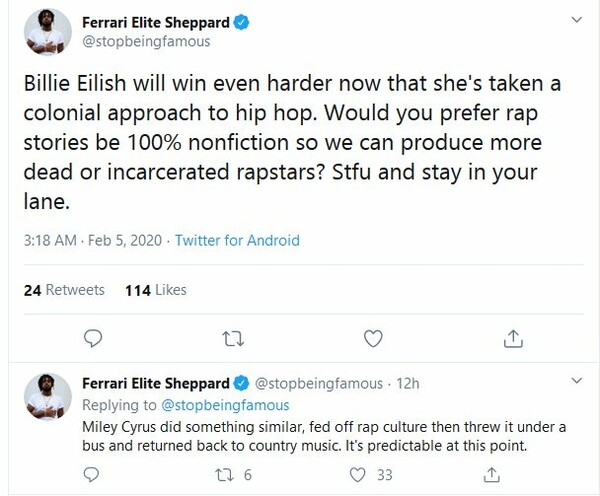View the 24 Retweets list
The width and height of the screenshot is (600, 496).
64,290
